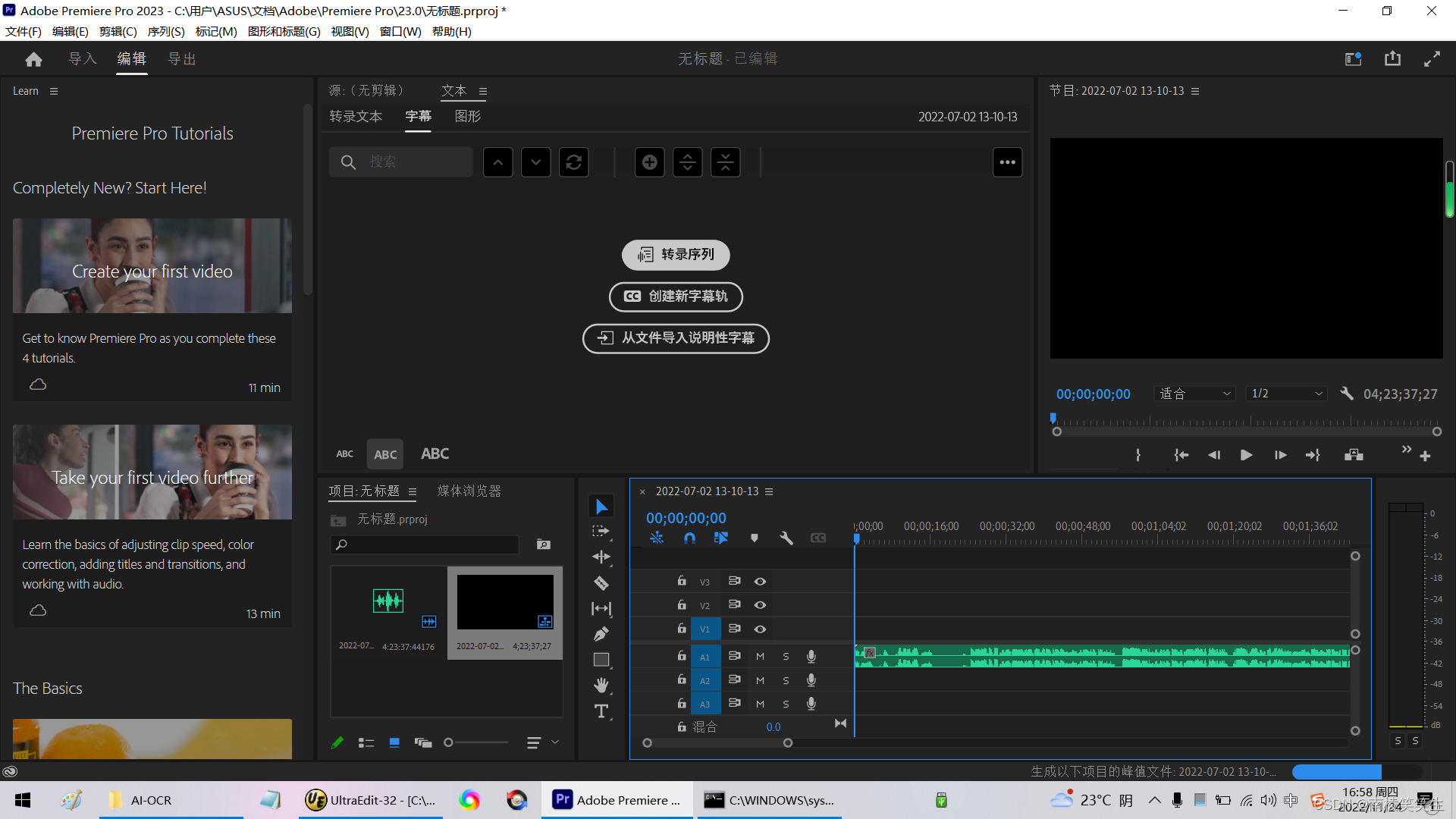This screenshot has width=1456, height=819.
Task: Click the caption search field
Action: [401, 162]
